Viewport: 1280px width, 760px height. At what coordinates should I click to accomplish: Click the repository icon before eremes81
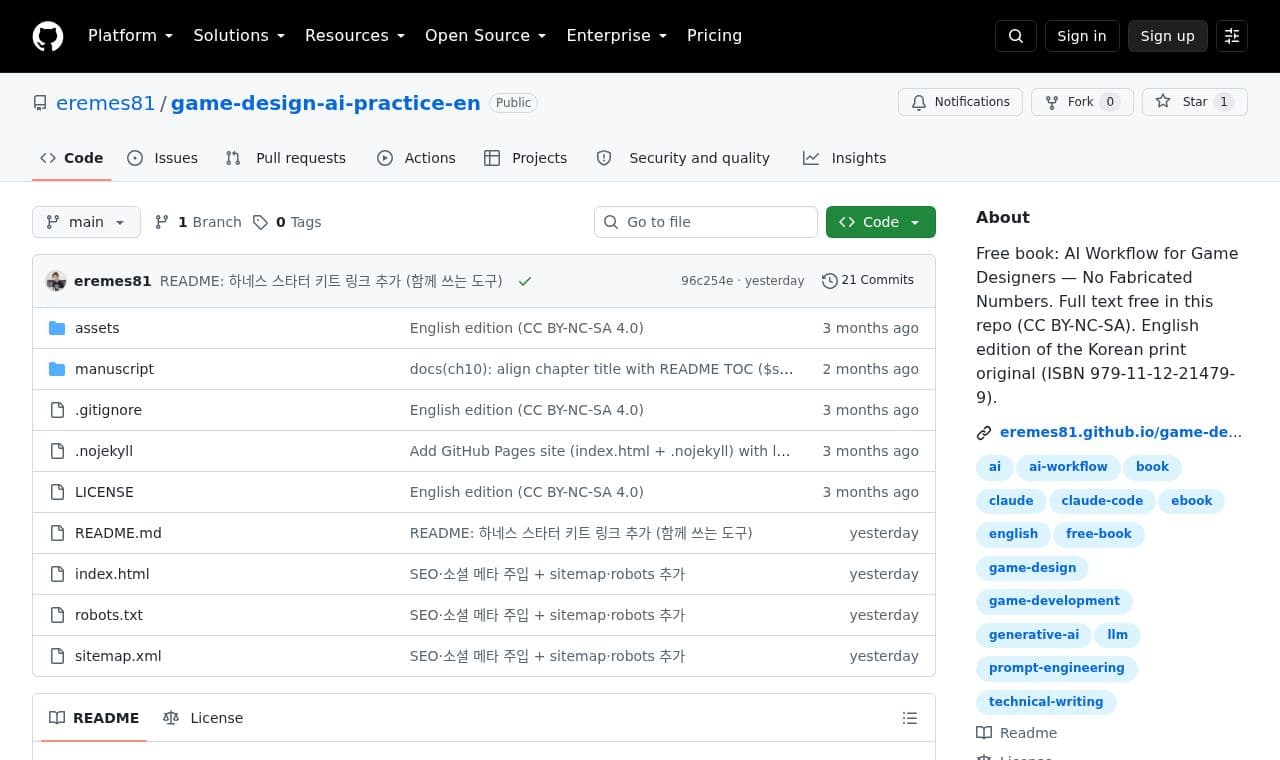tap(40, 103)
